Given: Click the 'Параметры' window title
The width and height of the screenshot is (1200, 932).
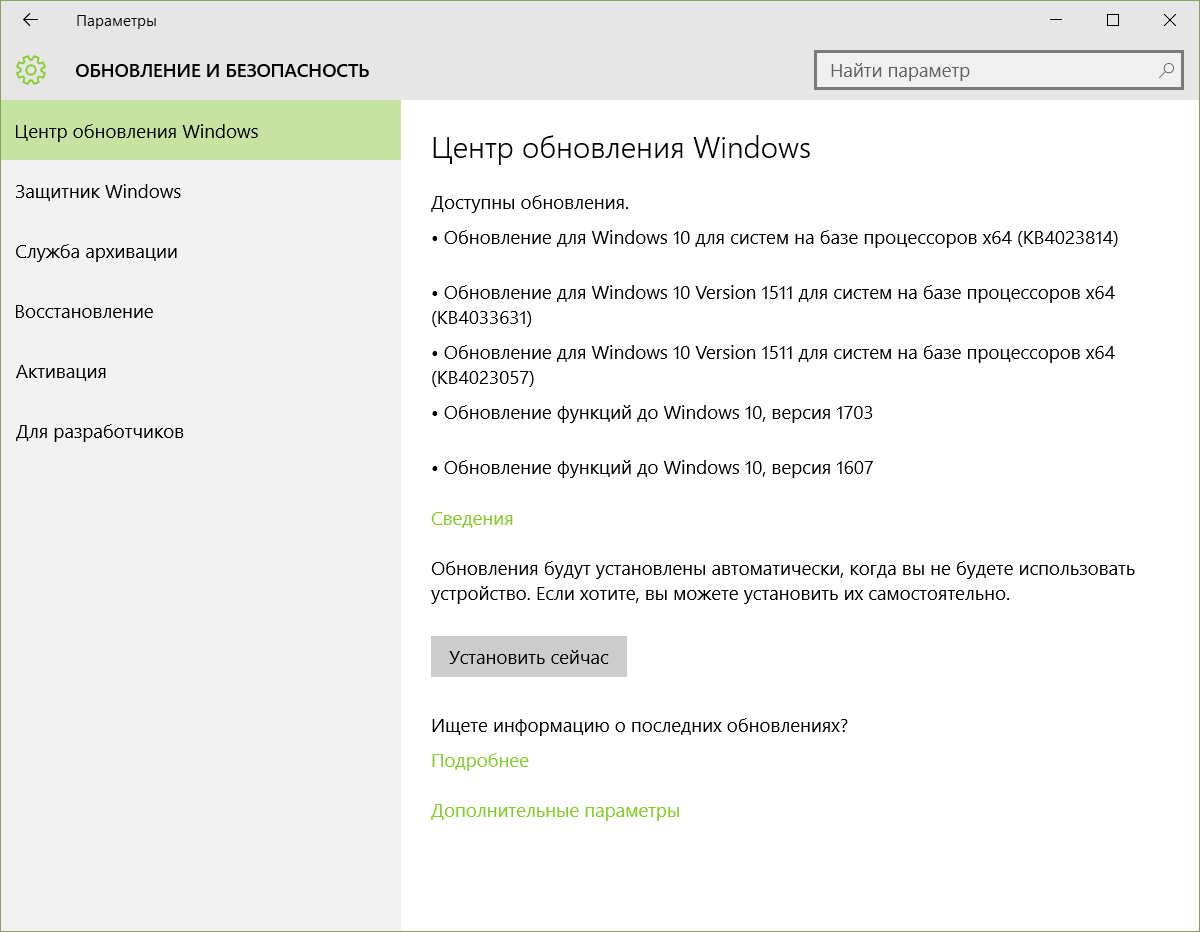Looking at the screenshot, I should click(x=116, y=21).
